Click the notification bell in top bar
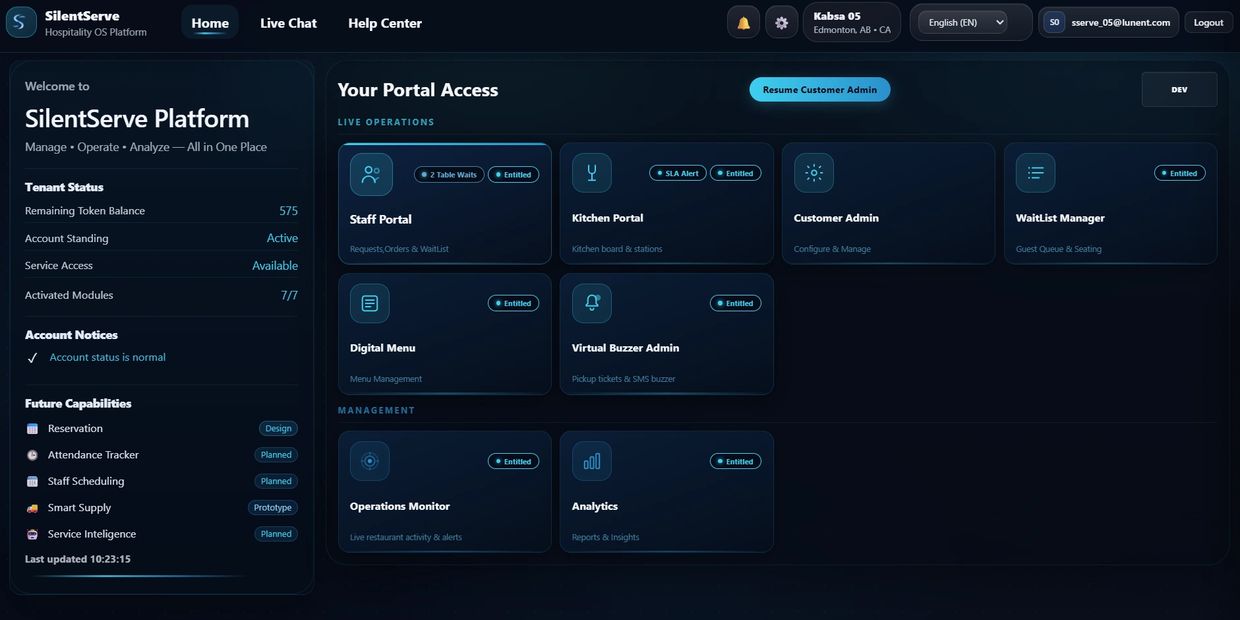Viewport: 1240px width, 620px height. 742,21
